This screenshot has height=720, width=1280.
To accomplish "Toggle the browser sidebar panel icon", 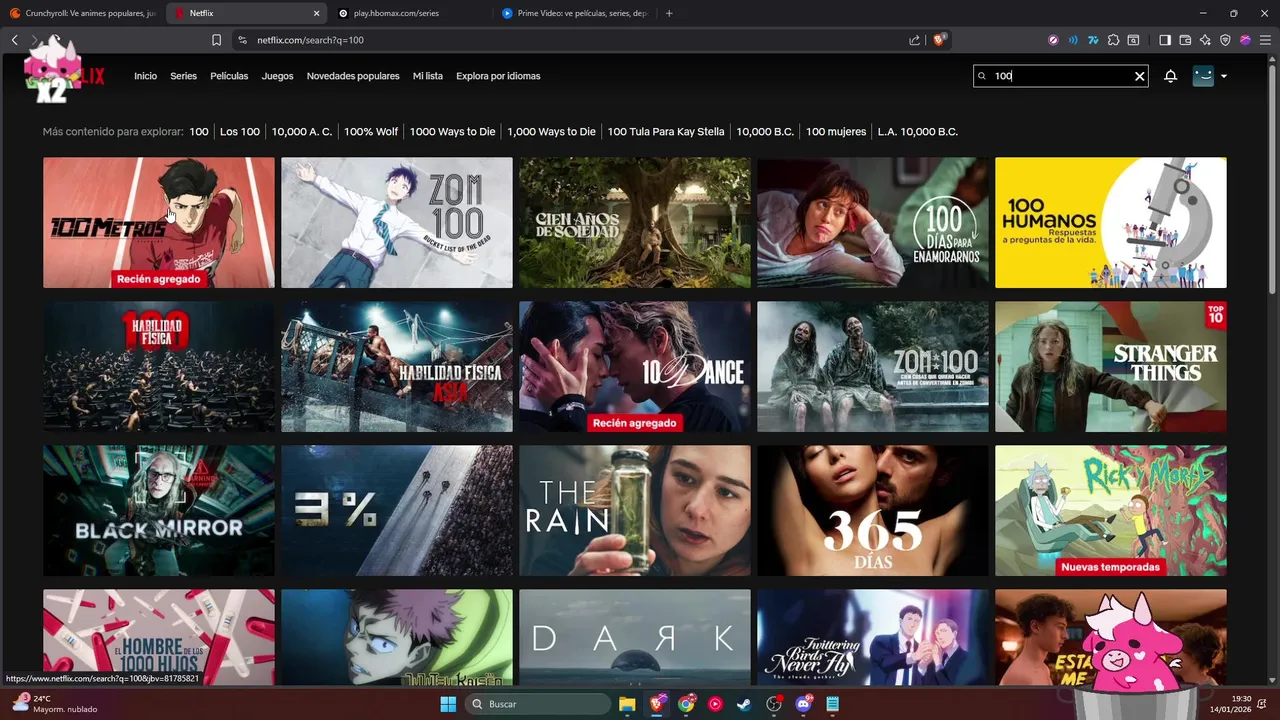I will 1165,40.
